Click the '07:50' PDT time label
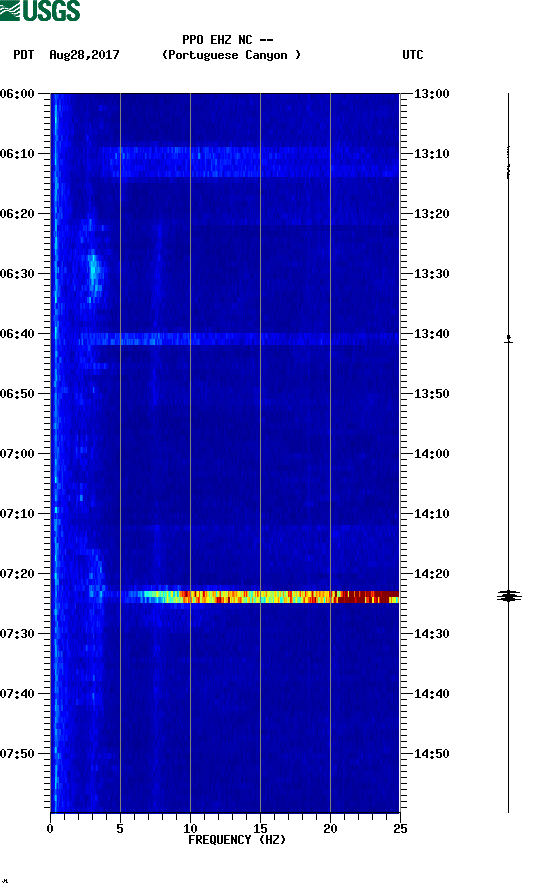The width and height of the screenshot is (552, 892). tap(18, 754)
